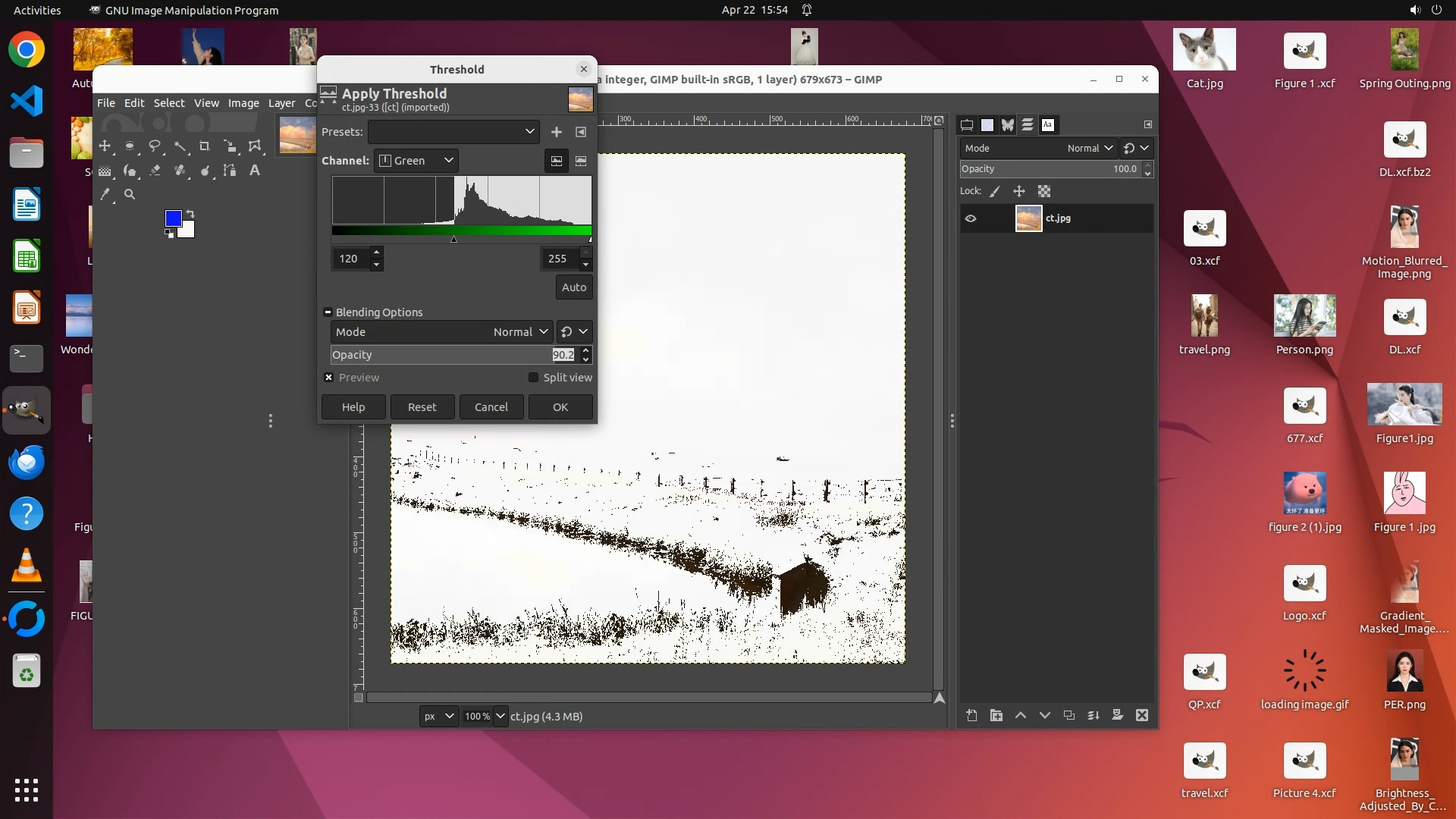
Task: Open the Select menu
Action: (169, 103)
